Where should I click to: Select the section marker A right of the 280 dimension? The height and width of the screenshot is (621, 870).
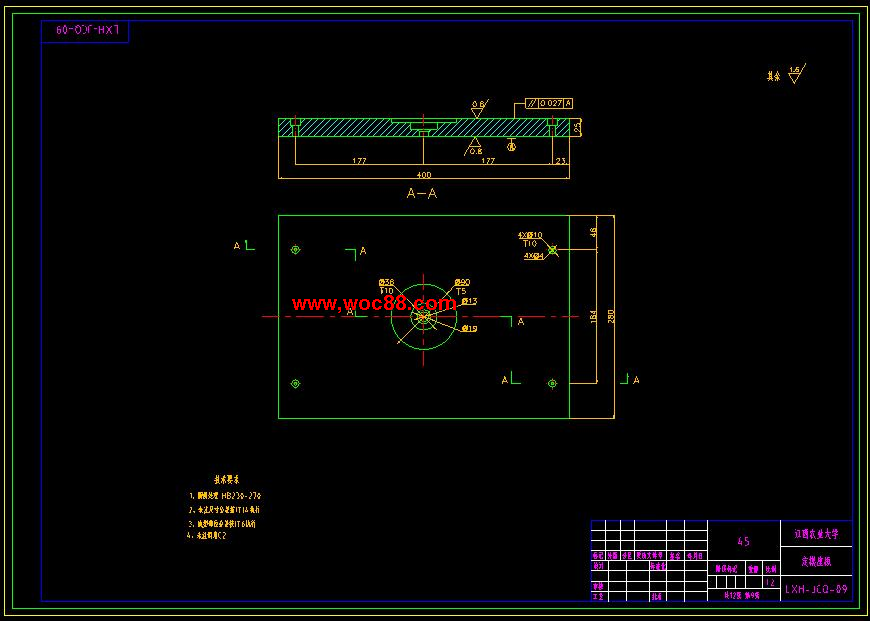630,380
